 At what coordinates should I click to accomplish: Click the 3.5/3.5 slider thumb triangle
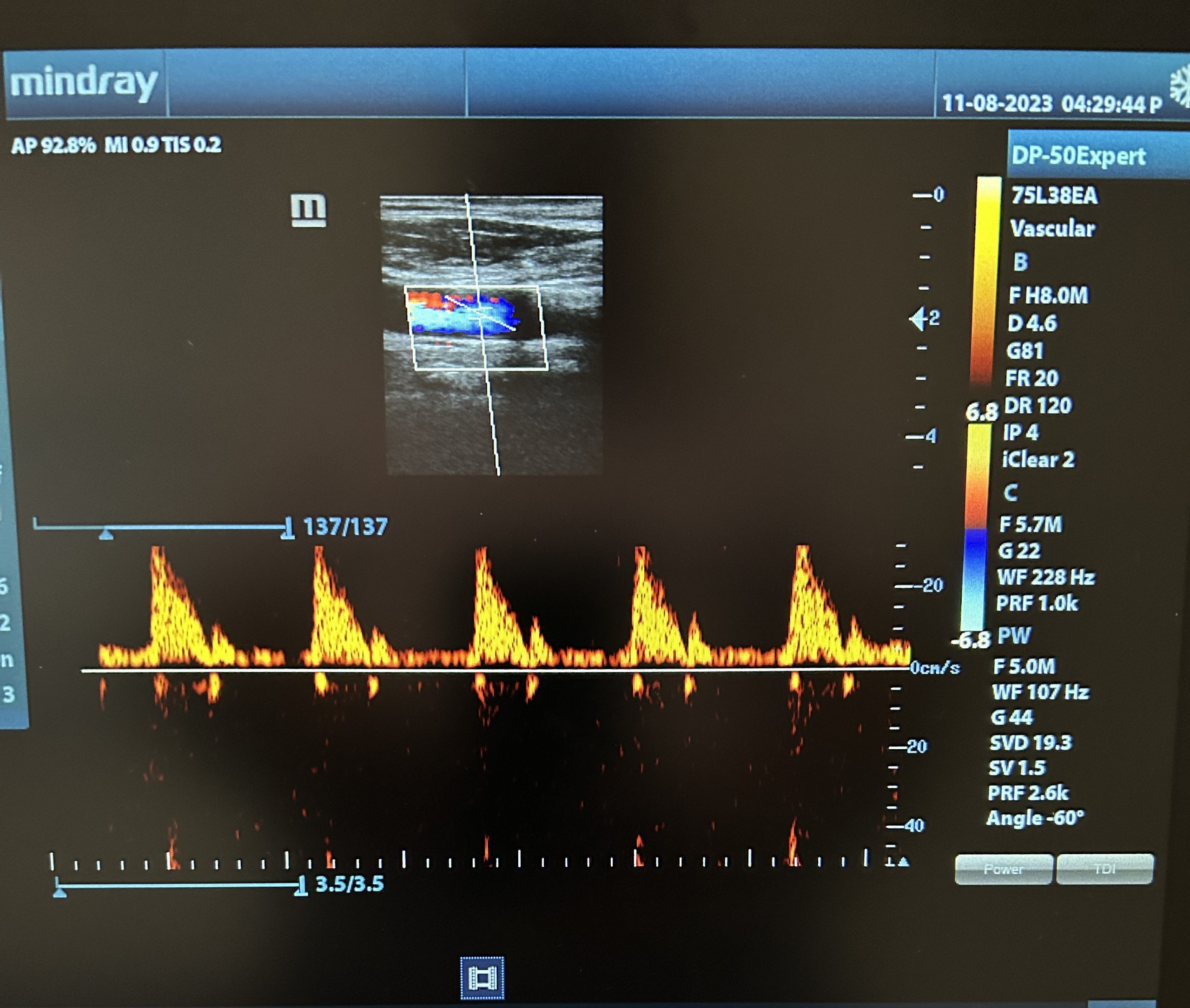[59, 891]
